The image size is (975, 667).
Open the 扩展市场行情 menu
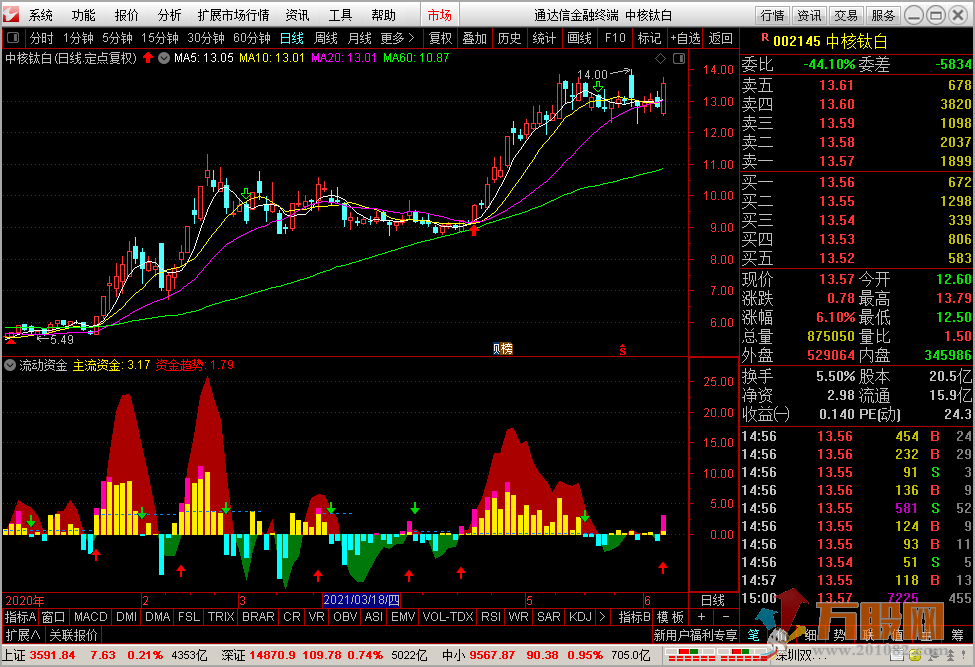[233, 15]
